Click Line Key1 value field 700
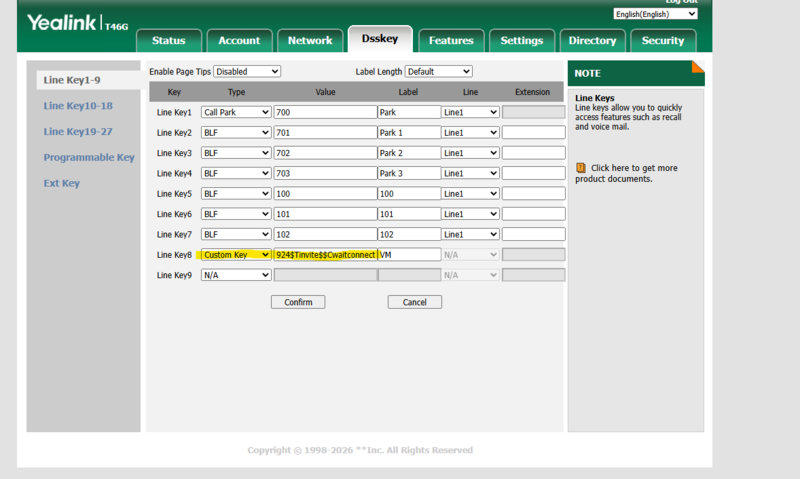Image resolution: width=800 pixels, height=479 pixels. [x=325, y=112]
